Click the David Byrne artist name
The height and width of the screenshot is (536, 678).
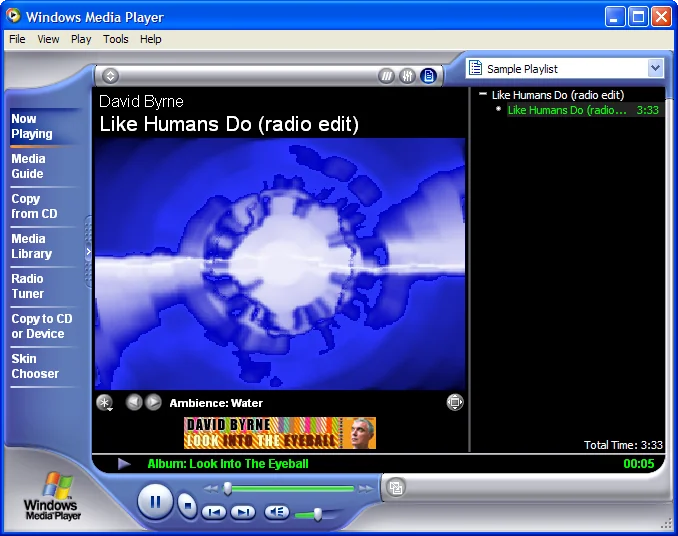pyautogui.click(x=141, y=101)
